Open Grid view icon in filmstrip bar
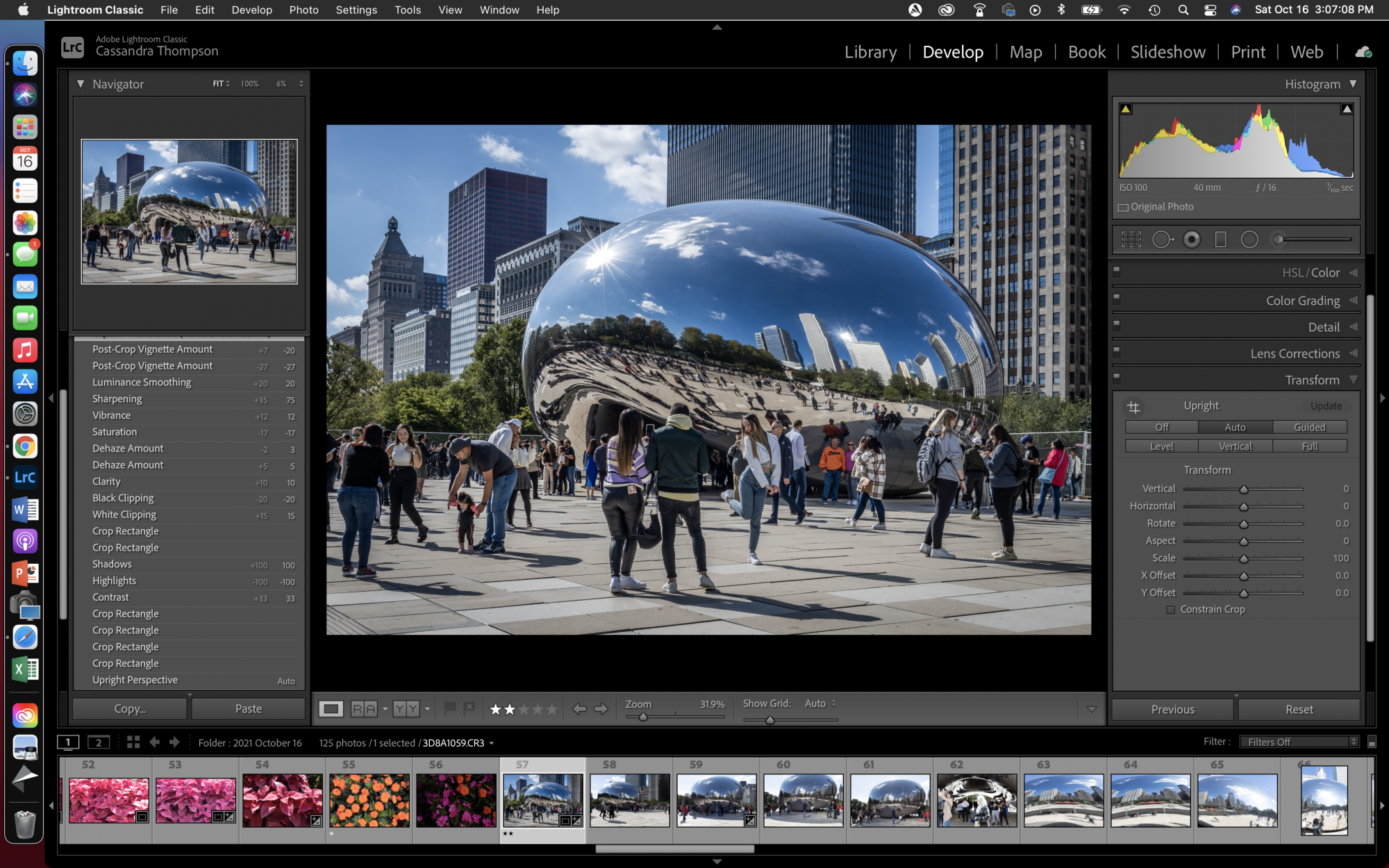Image resolution: width=1389 pixels, height=868 pixels. click(x=133, y=742)
